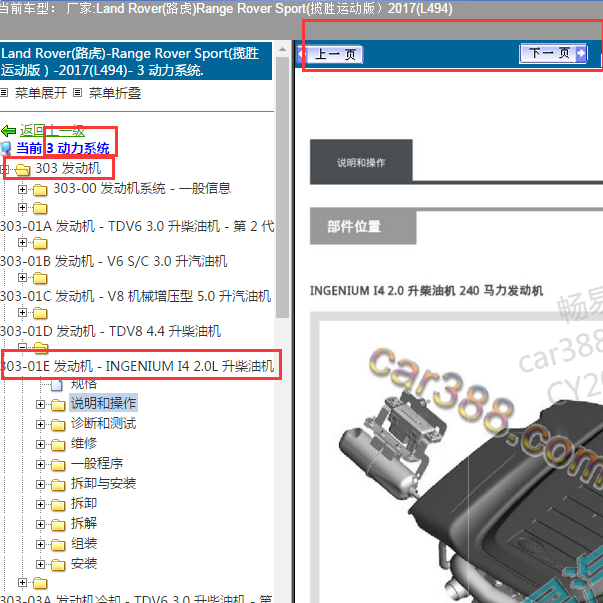Image resolution: width=603 pixels, height=603 pixels.
Task: Expand the 一般程序 folder node
Action: pos(40,464)
